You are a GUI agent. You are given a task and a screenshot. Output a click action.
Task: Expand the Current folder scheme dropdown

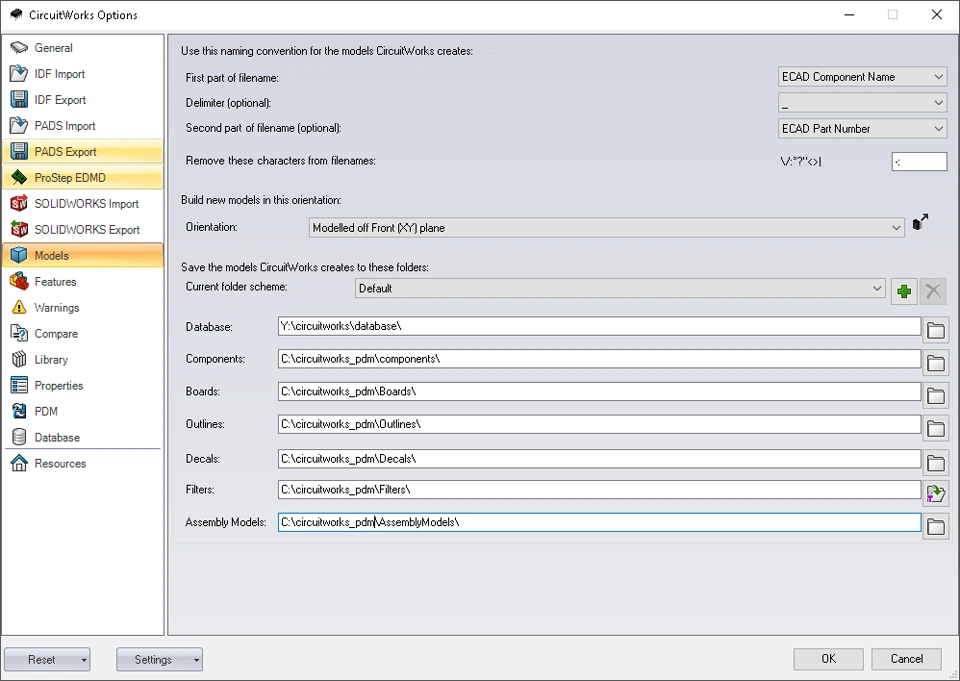(x=620, y=288)
